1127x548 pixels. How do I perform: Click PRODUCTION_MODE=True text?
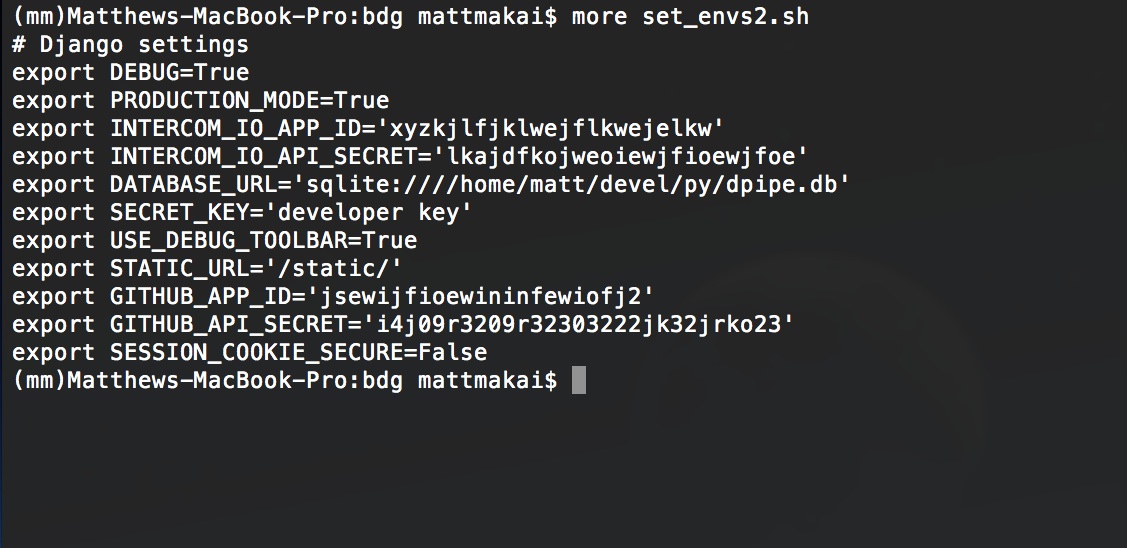[x=249, y=100]
